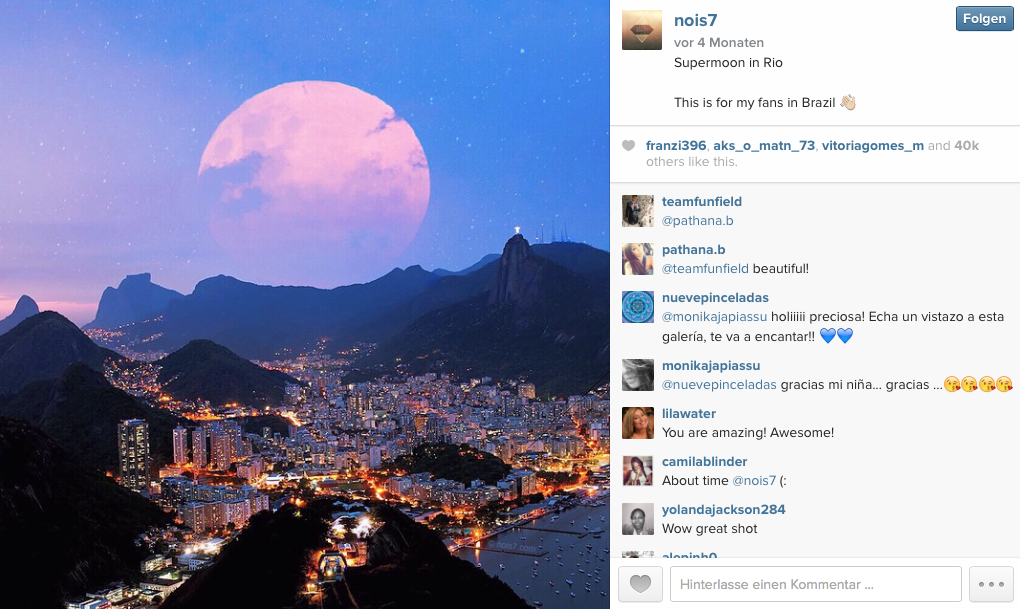Click the @monikajapiassu mention link

714,317
